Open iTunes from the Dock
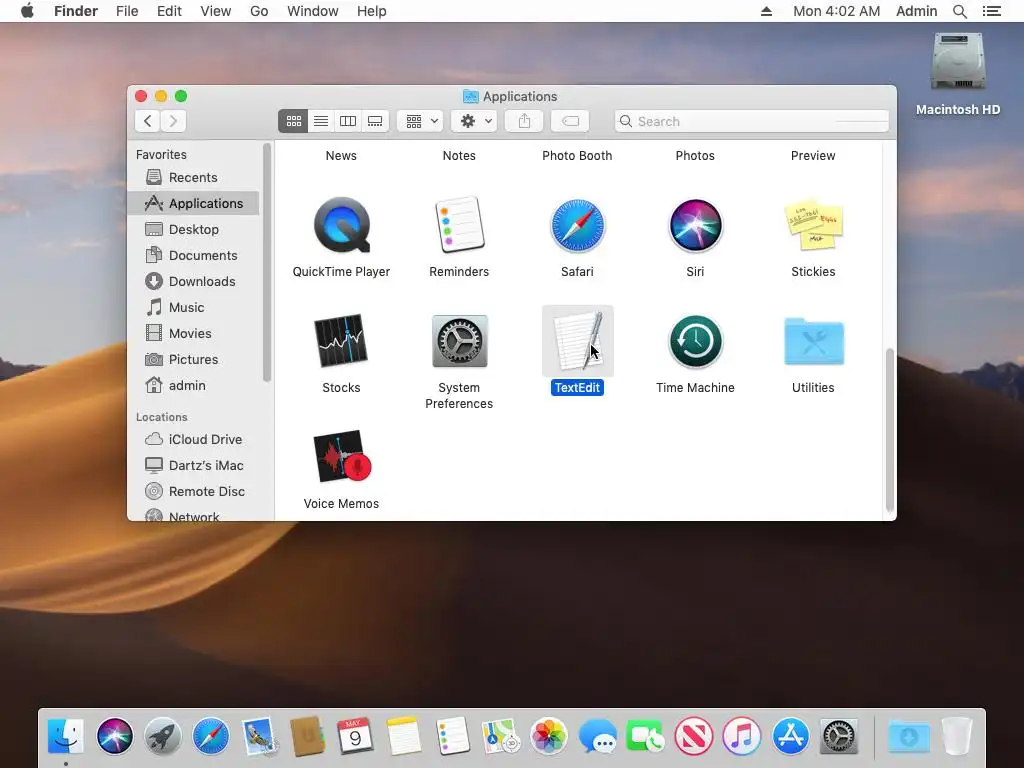Viewport: 1024px width, 768px height. pyautogui.click(x=742, y=736)
